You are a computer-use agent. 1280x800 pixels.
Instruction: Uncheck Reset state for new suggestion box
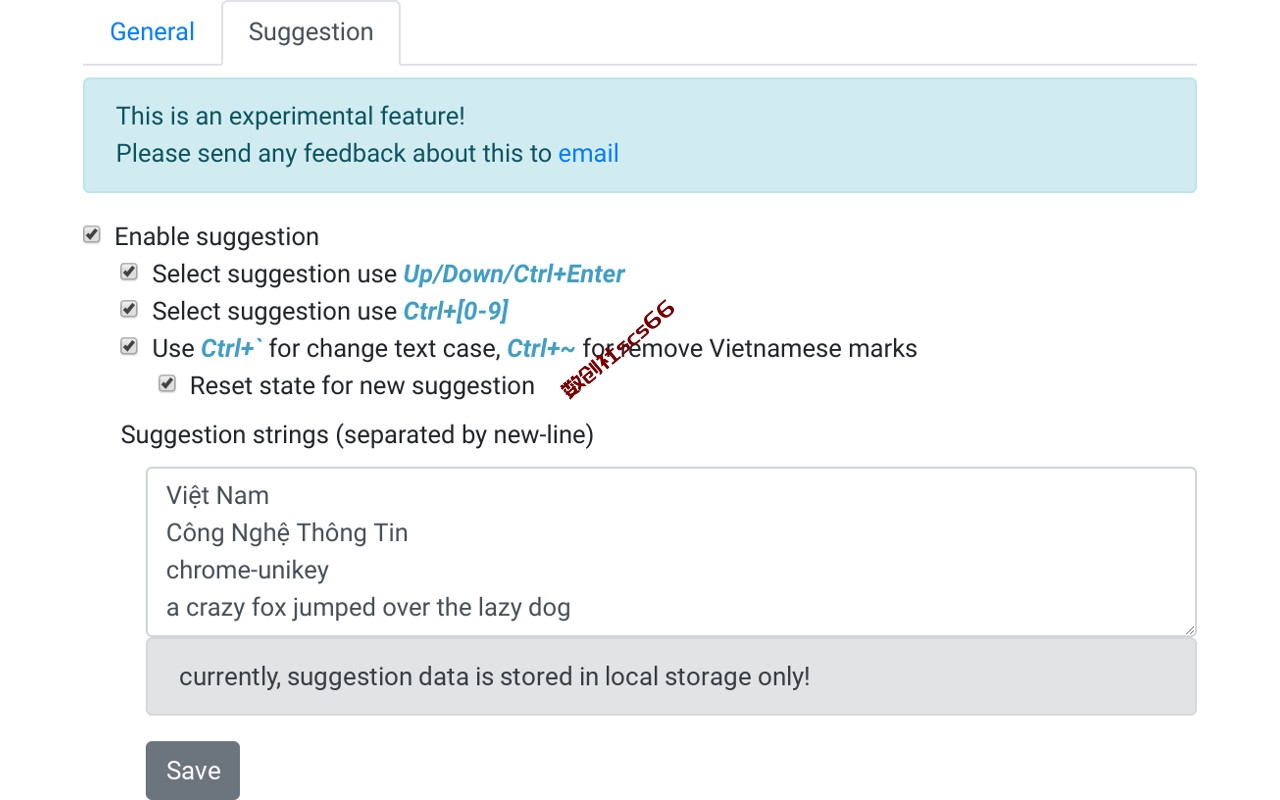[167, 384]
